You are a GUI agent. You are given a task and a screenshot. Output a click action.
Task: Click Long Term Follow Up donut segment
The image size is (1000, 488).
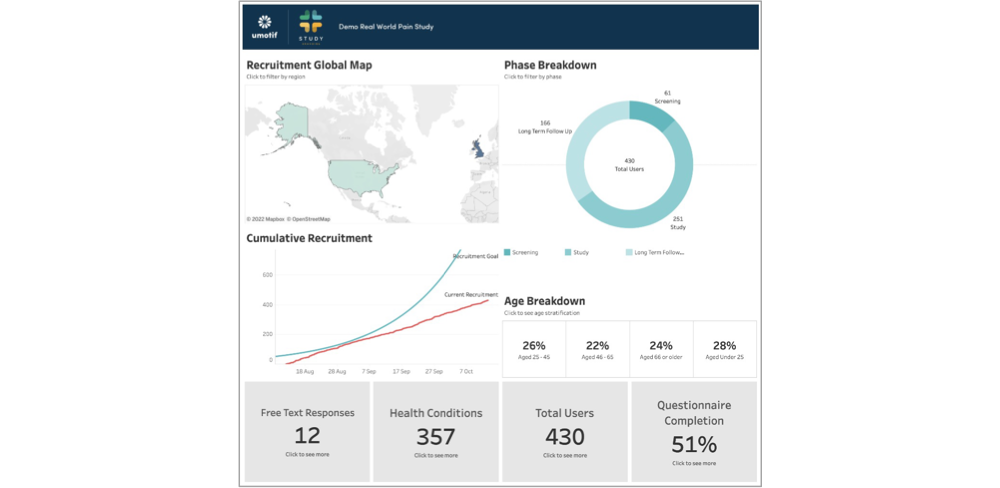(583, 150)
